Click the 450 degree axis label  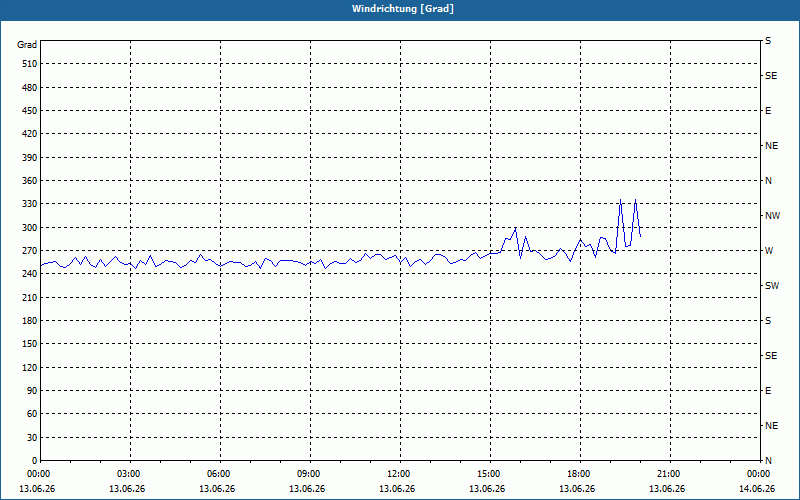click(30, 111)
